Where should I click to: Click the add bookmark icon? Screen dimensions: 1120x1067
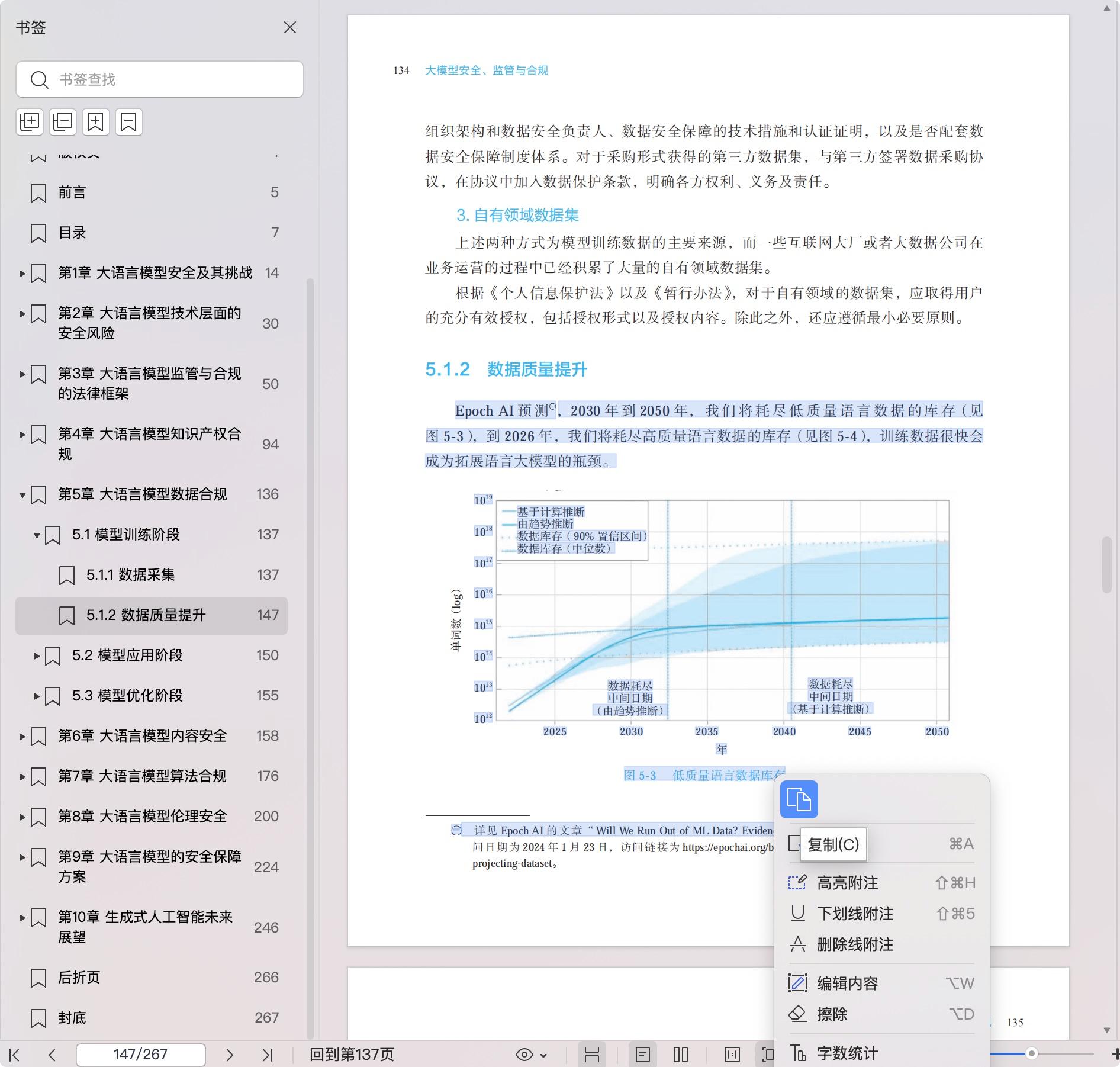96,122
